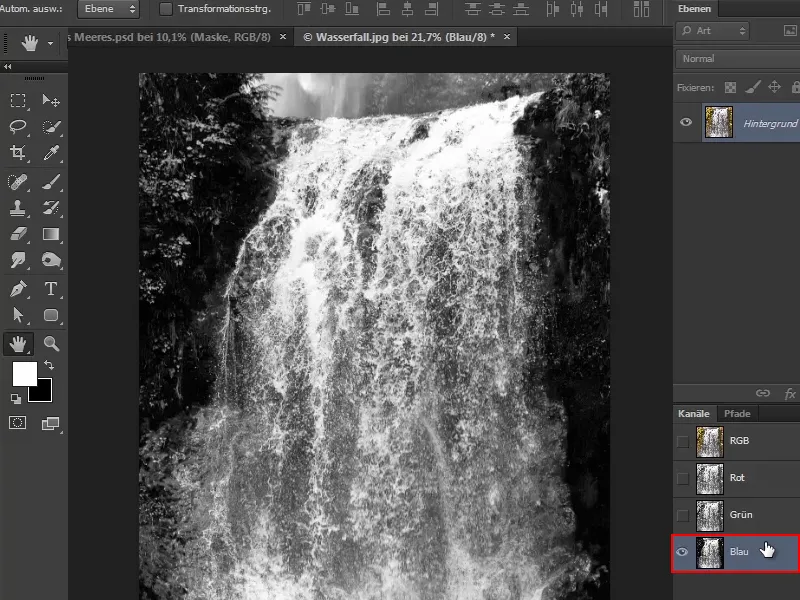Viewport: 800px width, 600px height.
Task: Select the Sponge tool
Action: 51,260
